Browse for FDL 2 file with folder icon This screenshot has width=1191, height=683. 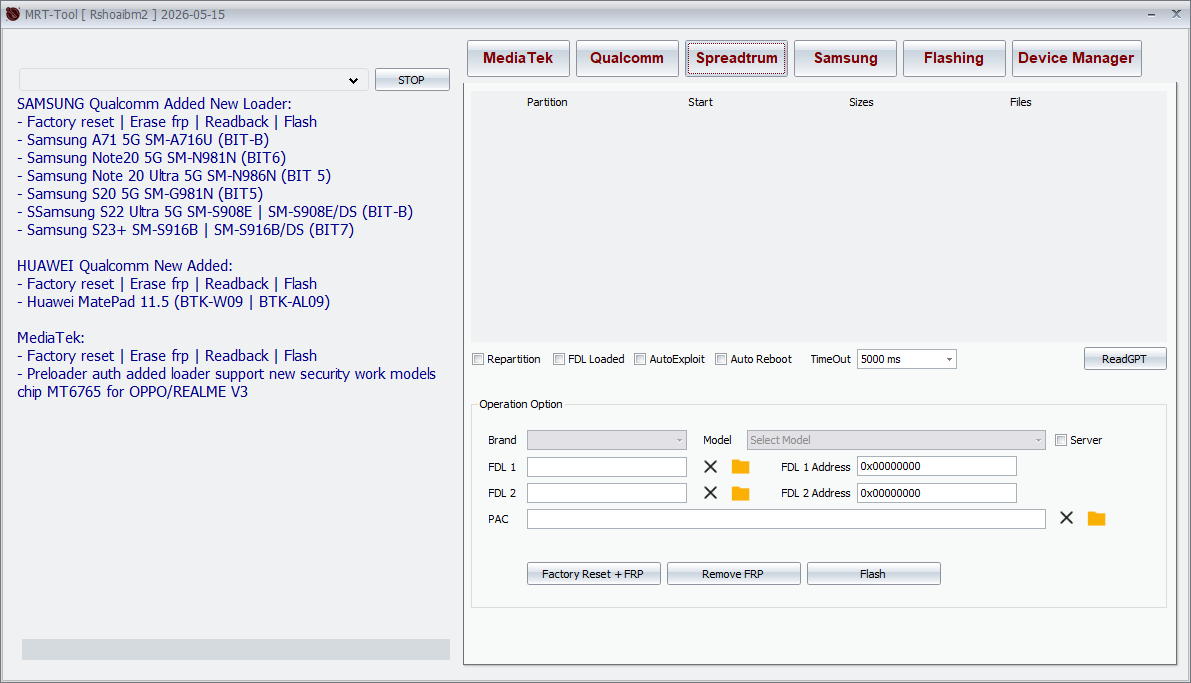tap(740, 493)
